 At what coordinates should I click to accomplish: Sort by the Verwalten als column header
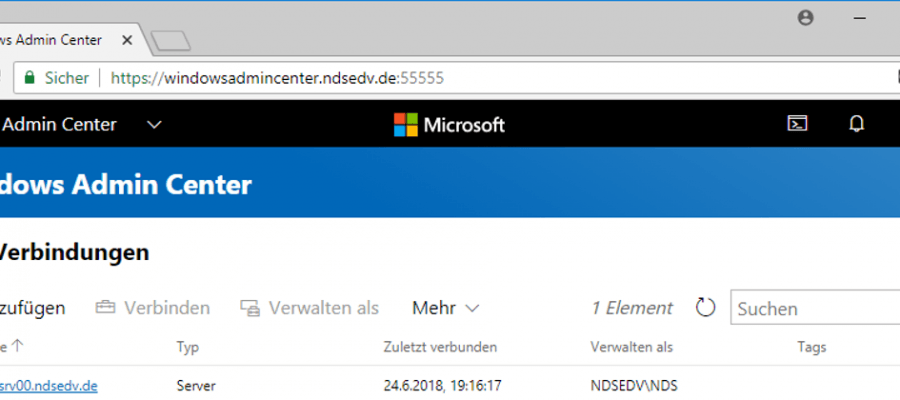point(631,347)
